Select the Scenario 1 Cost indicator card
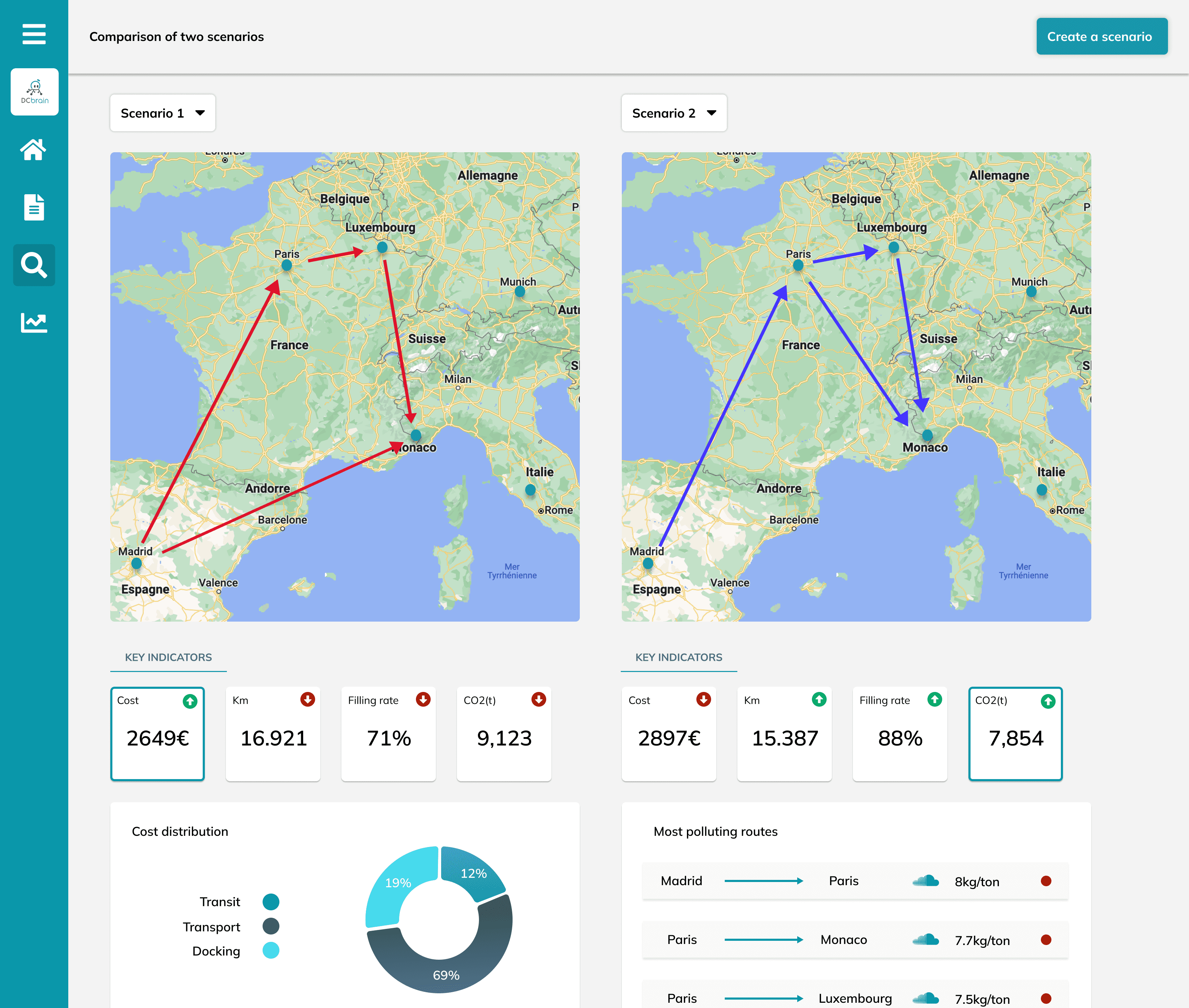Image resolution: width=1189 pixels, height=1008 pixels. (157, 734)
